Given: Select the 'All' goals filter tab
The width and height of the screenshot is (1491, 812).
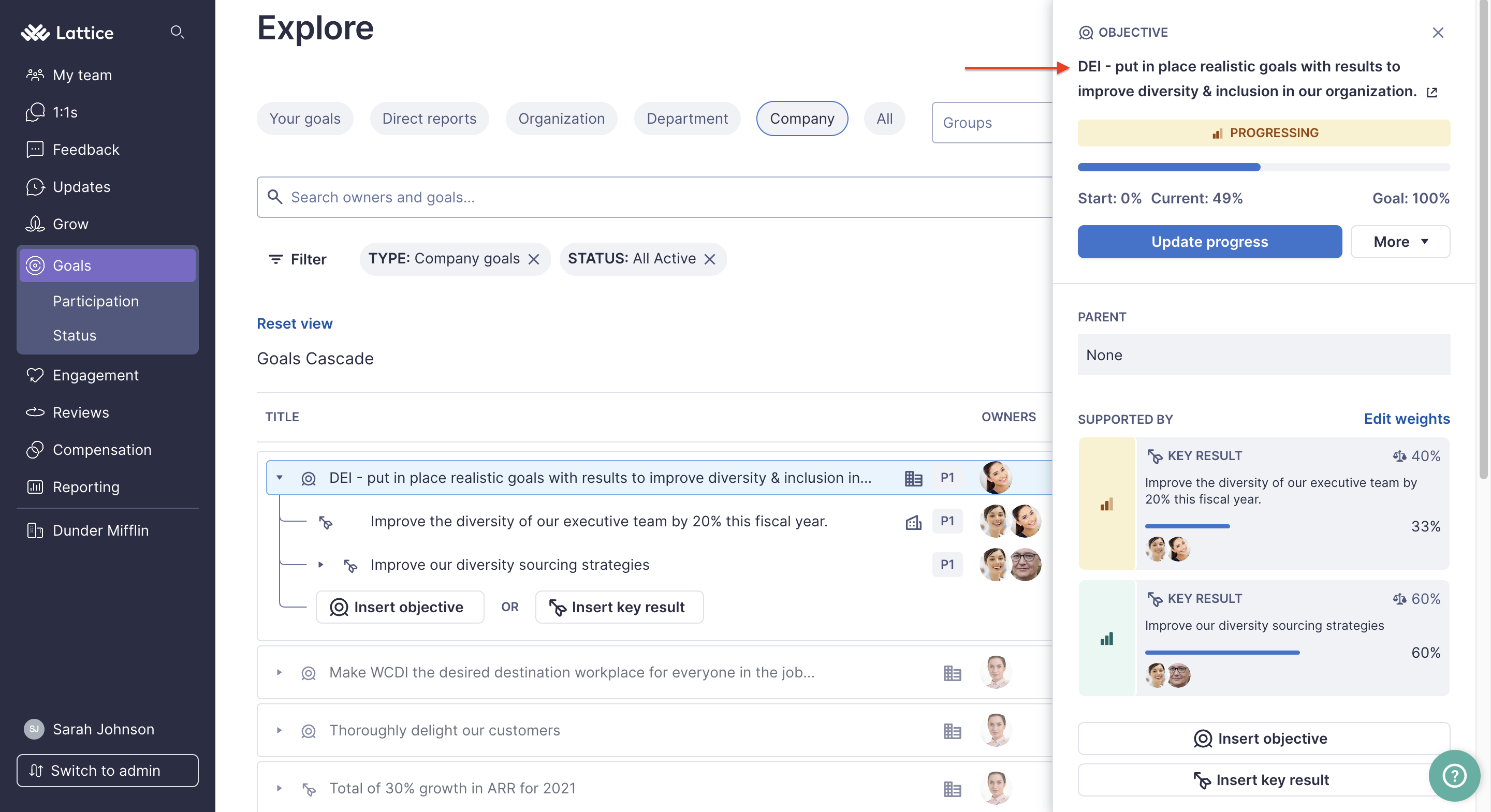Looking at the screenshot, I should [x=884, y=118].
